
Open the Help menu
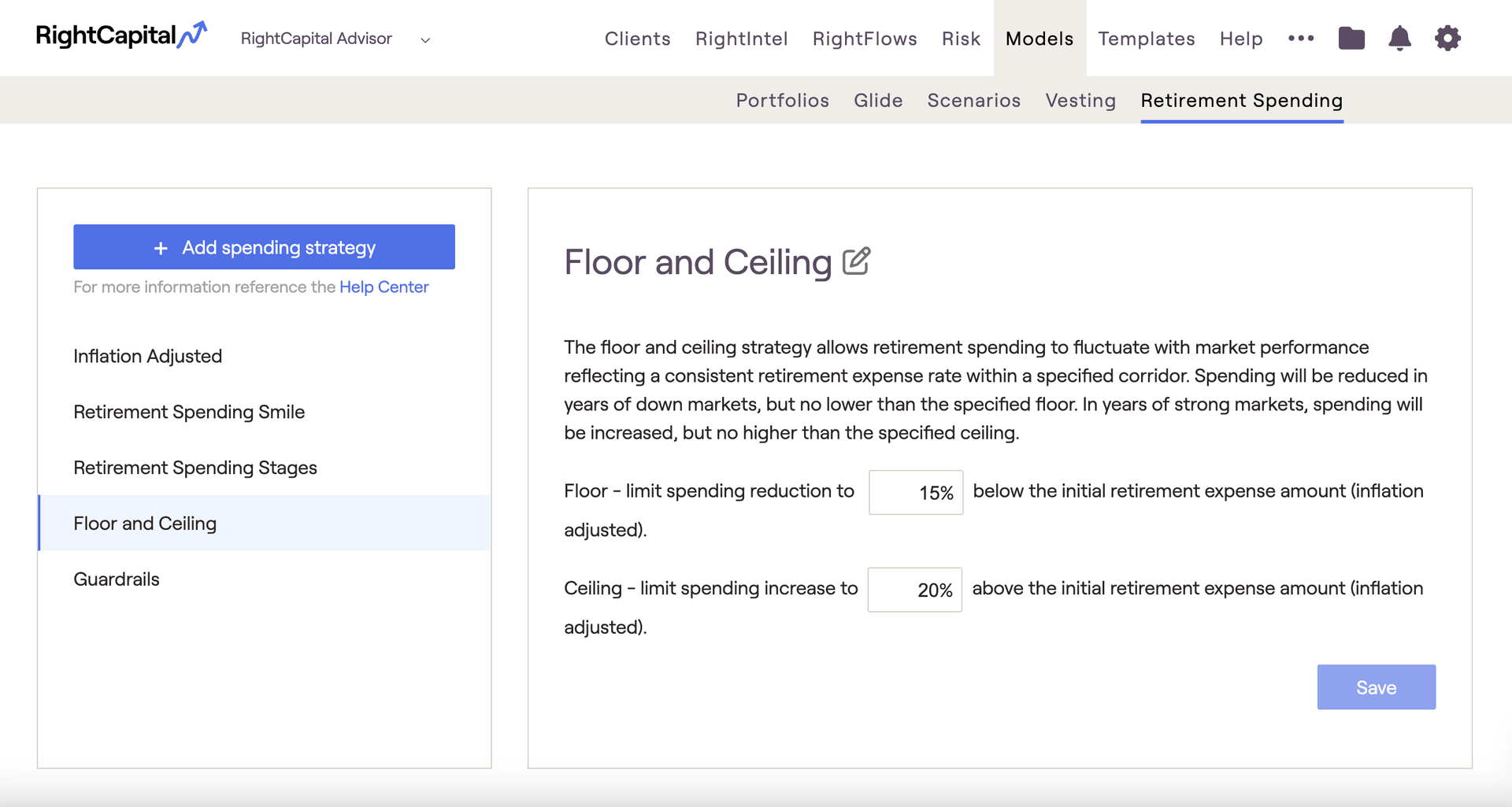[x=1241, y=39]
